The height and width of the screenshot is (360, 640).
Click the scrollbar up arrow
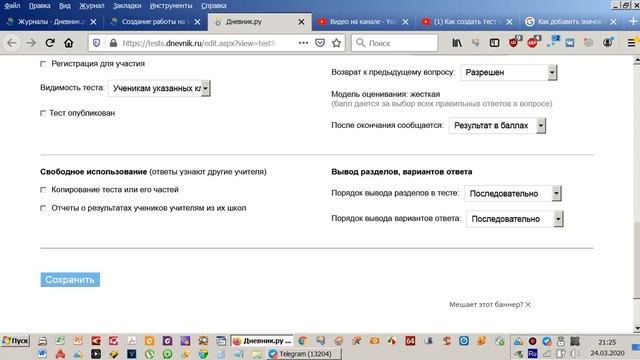(636, 60)
